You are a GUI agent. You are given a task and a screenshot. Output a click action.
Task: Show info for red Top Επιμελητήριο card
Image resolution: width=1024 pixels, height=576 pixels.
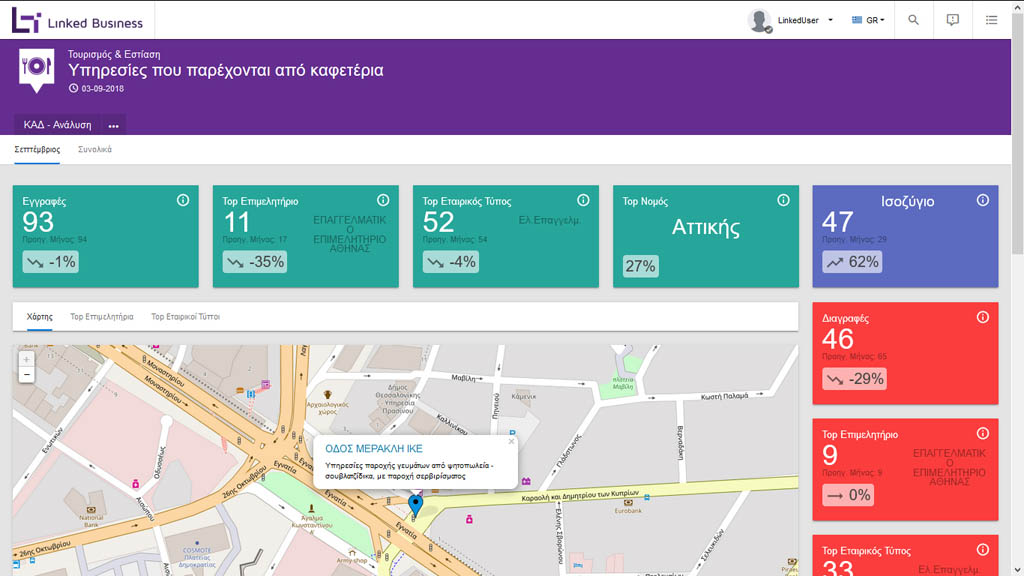983,433
